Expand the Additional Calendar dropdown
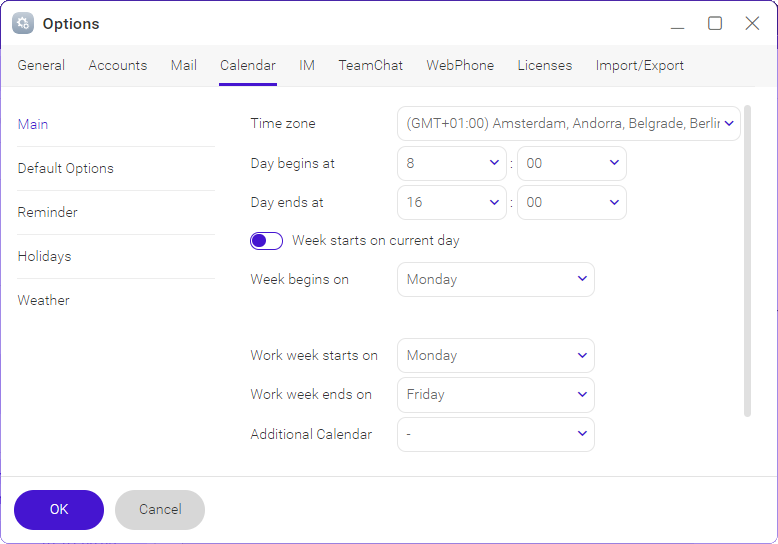 (496, 434)
